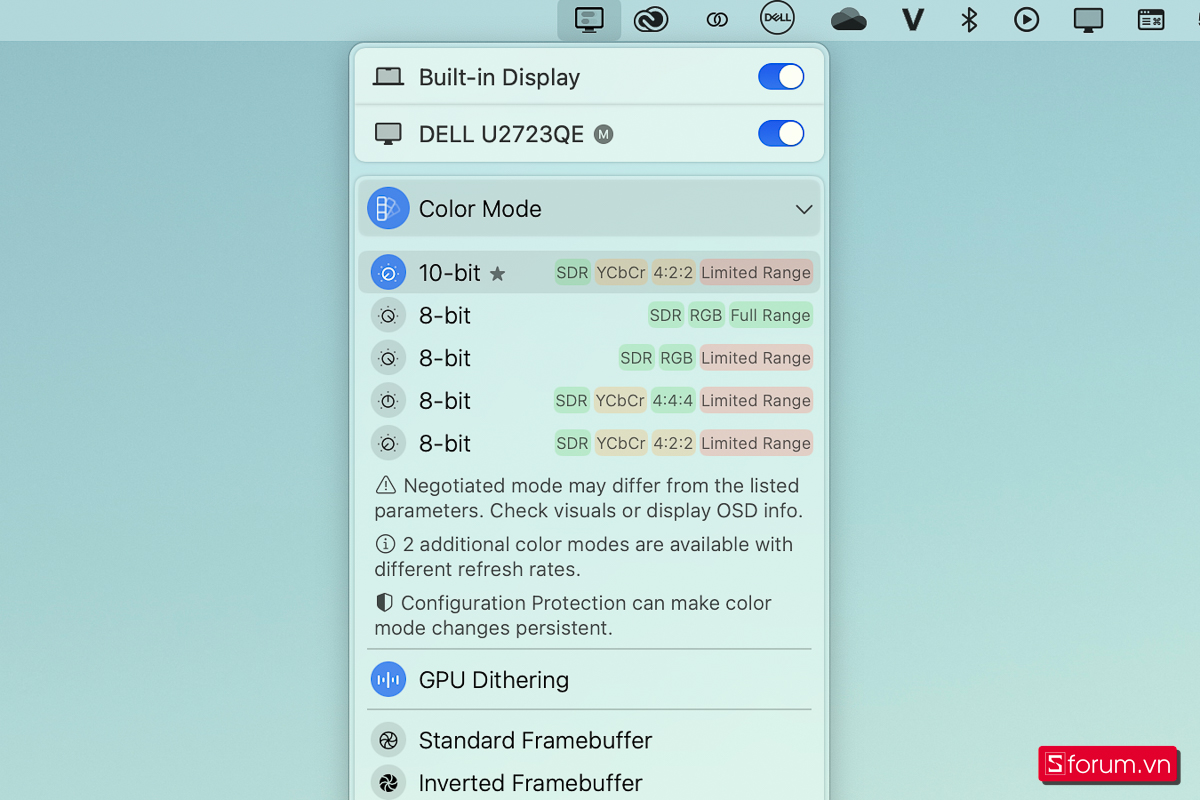Click the terminal window menu bar icon
This screenshot has height=800, width=1200.
1151,19
